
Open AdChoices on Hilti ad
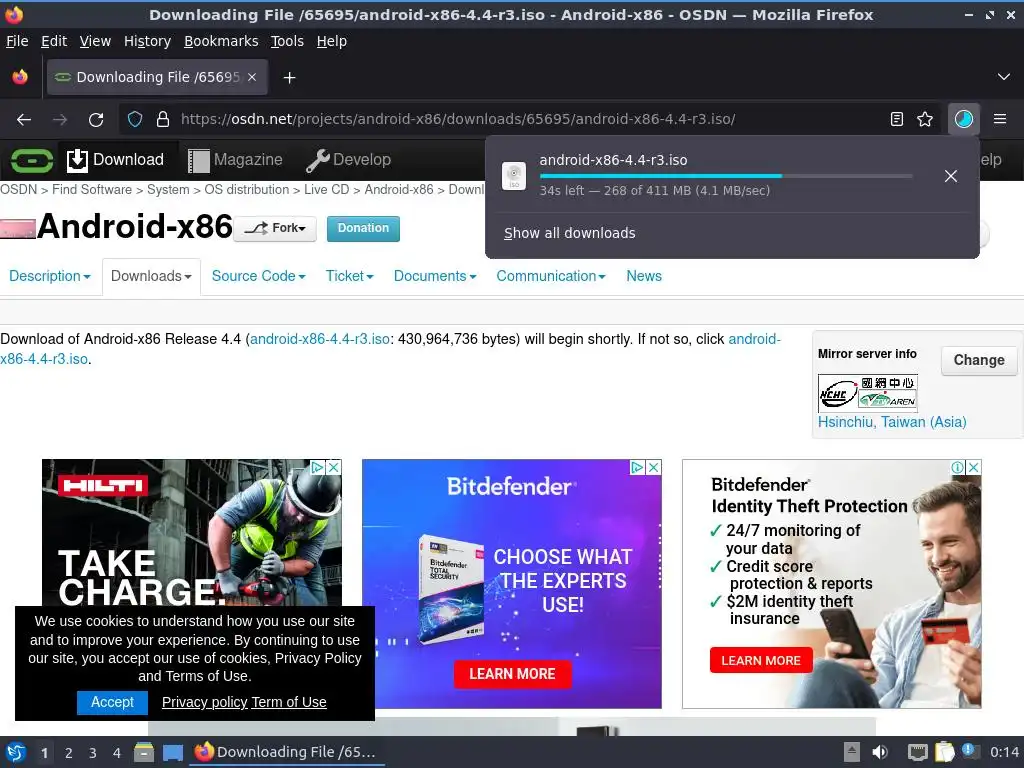point(317,467)
